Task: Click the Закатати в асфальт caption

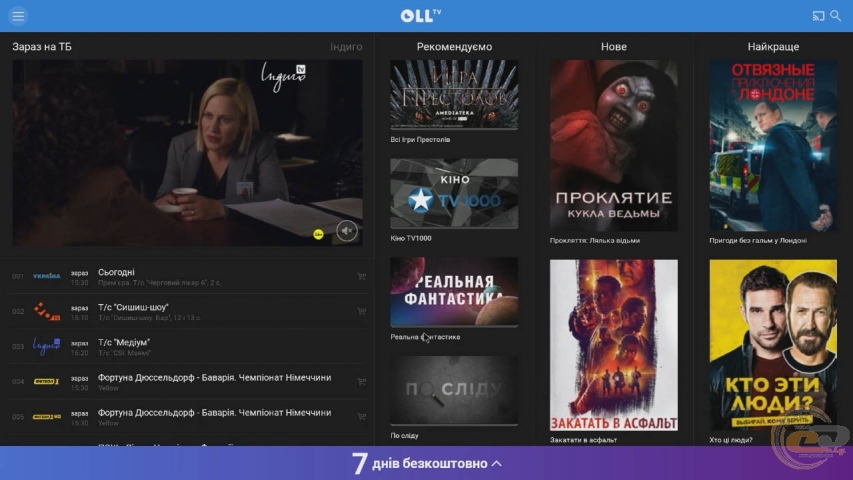Action: point(583,440)
